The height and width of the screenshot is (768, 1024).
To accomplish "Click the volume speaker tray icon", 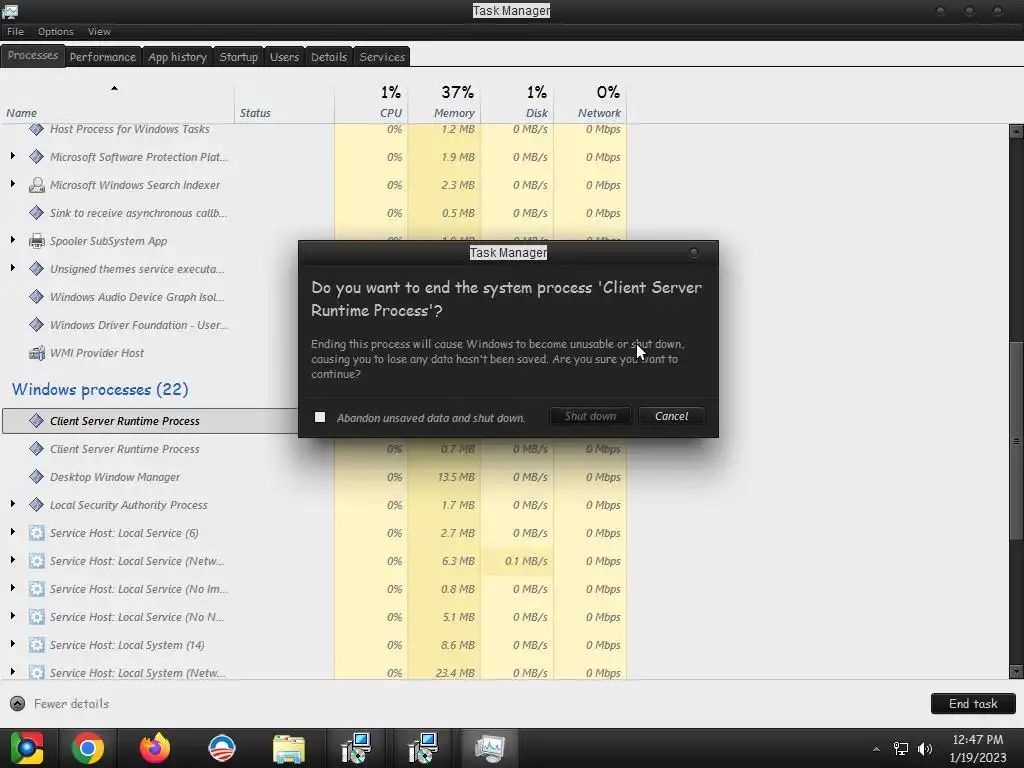I will [925, 748].
